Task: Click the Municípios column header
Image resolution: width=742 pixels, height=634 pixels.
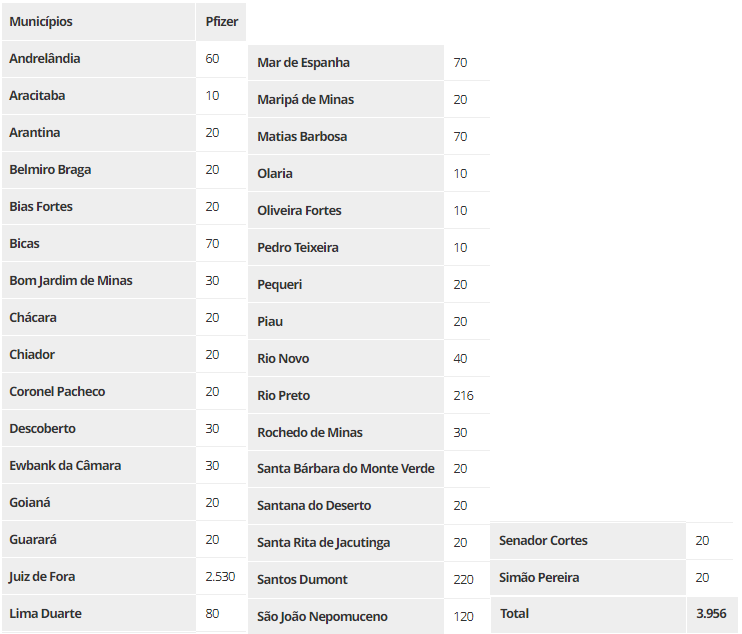Action: point(98,22)
